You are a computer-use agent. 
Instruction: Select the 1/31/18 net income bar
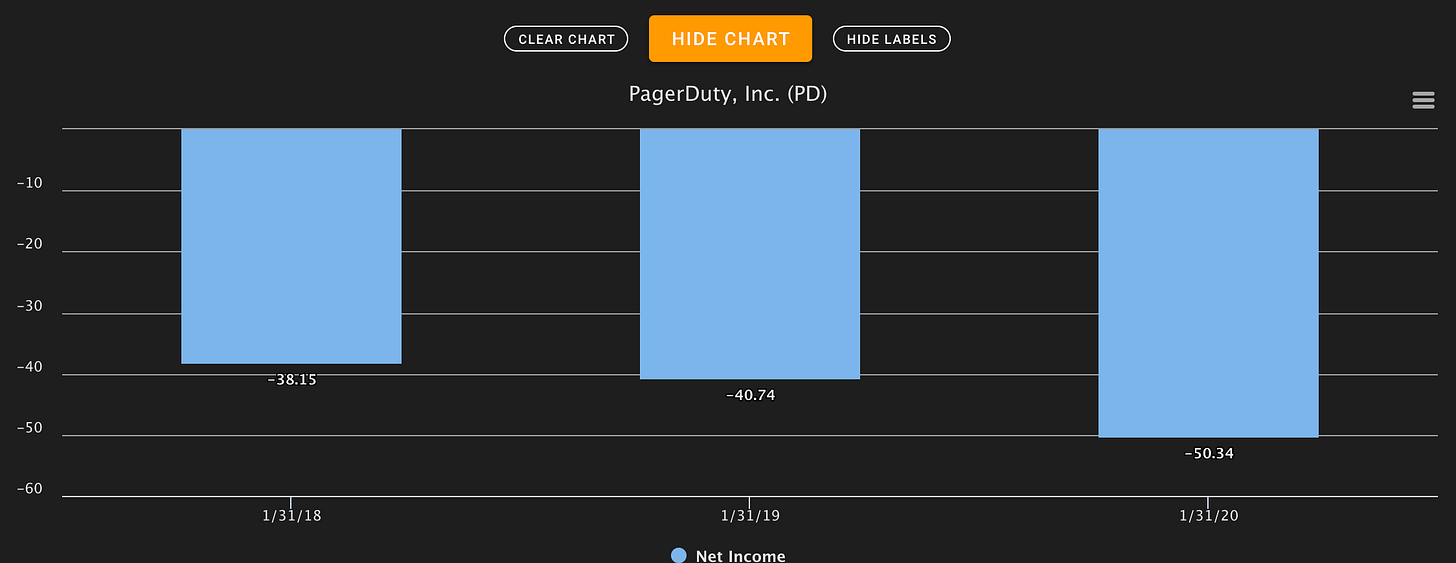291,246
